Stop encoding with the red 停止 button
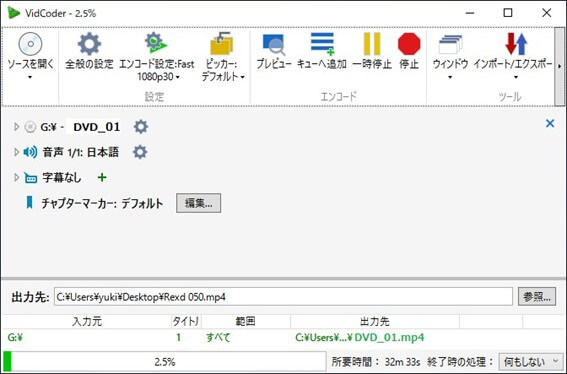This screenshot has height=374, width=567. 409,51
